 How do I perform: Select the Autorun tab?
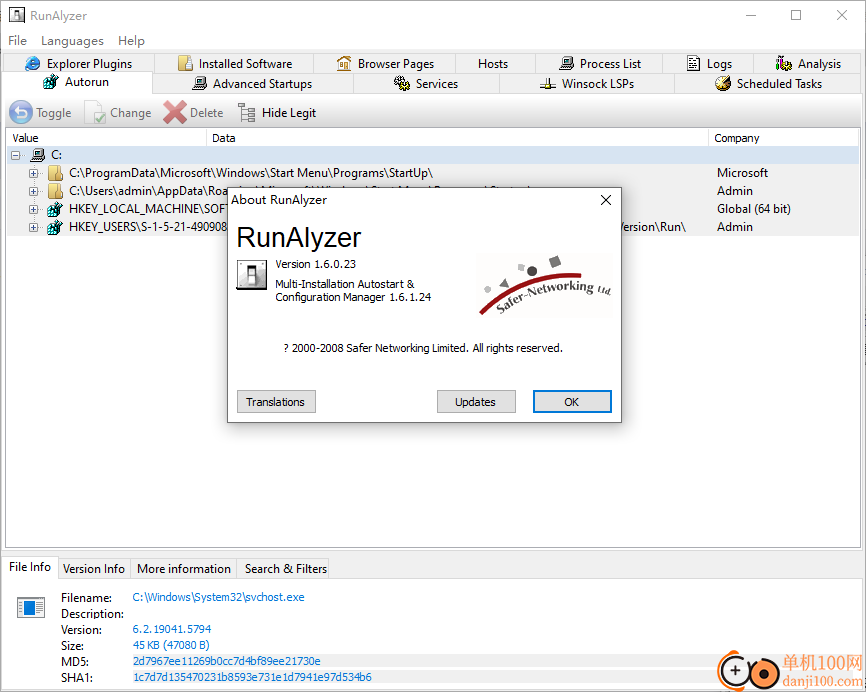coord(76,82)
